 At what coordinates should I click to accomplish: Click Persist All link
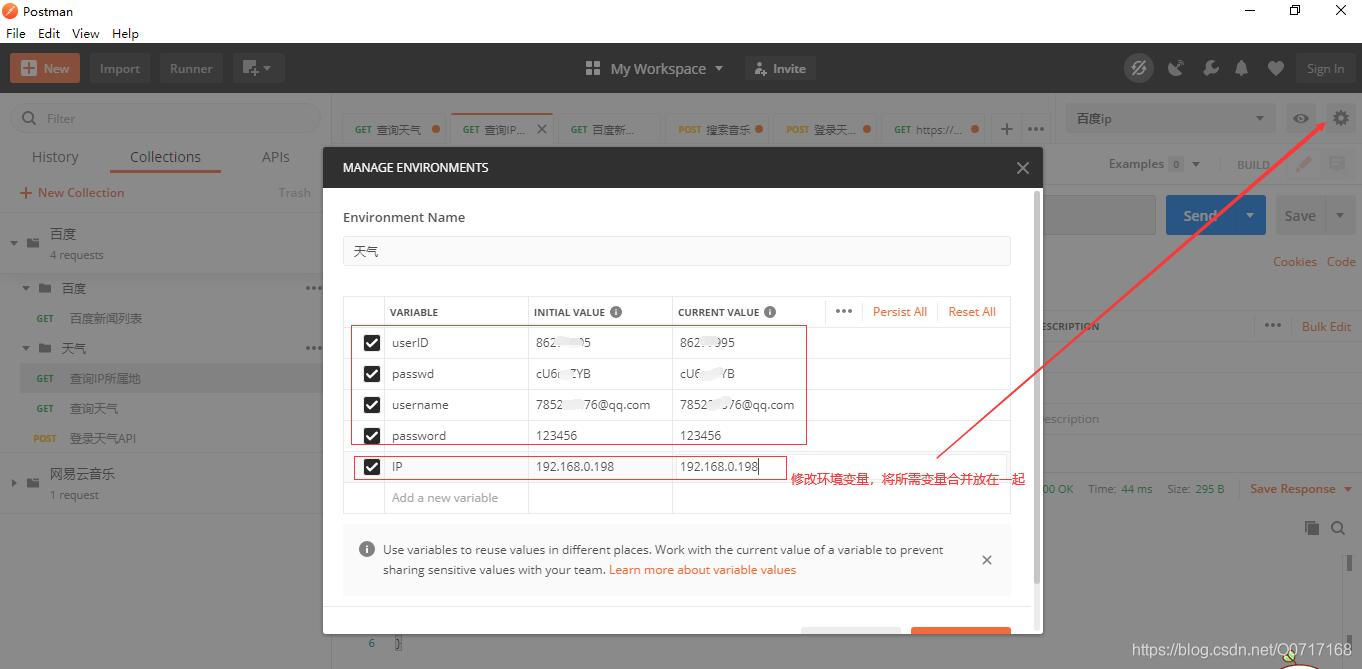click(899, 312)
